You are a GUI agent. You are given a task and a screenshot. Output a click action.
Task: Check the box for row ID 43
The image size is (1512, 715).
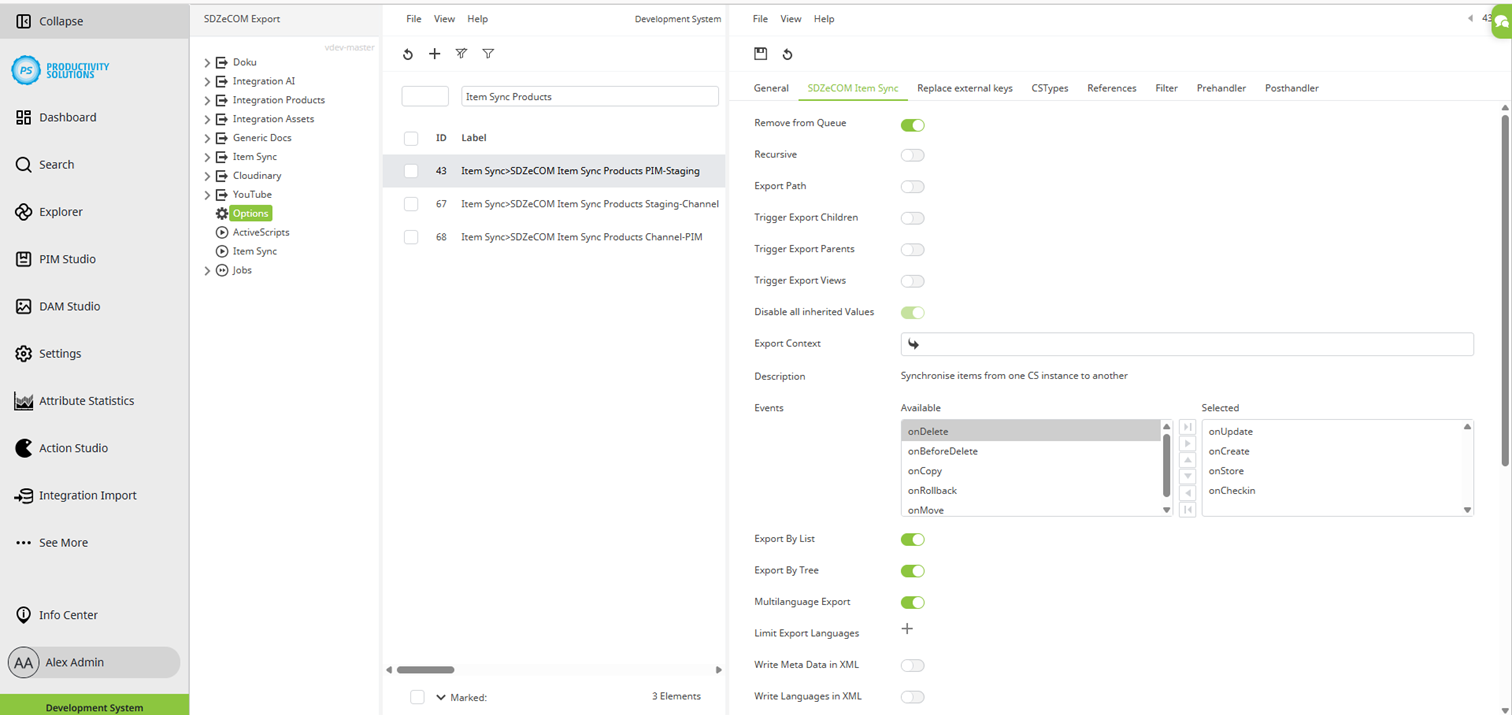[411, 171]
